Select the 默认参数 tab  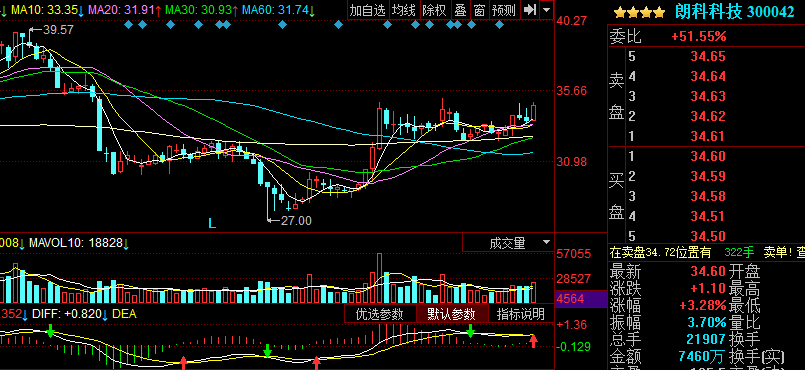[x=451, y=314]
